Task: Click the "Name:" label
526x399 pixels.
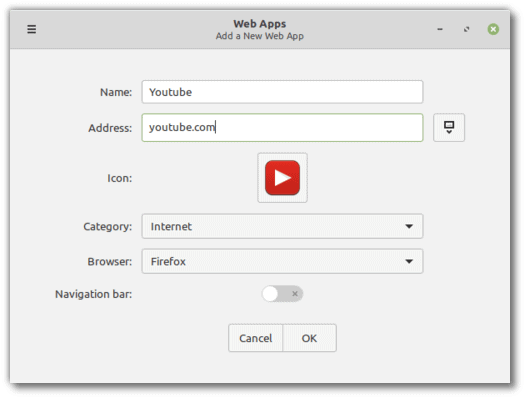Action: pyautogui.click(x=116, y=92)
